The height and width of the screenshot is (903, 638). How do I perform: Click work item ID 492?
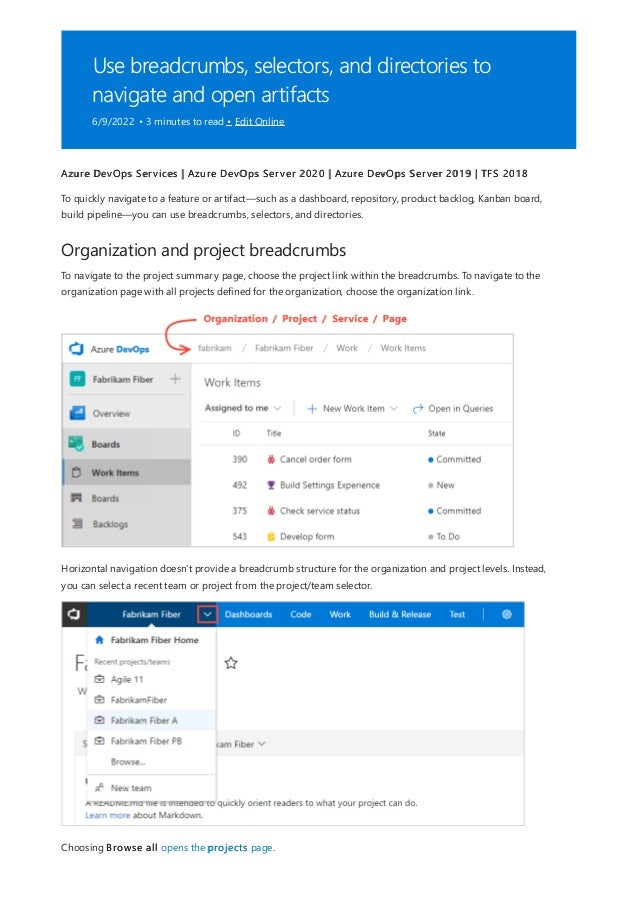point(240,485)
